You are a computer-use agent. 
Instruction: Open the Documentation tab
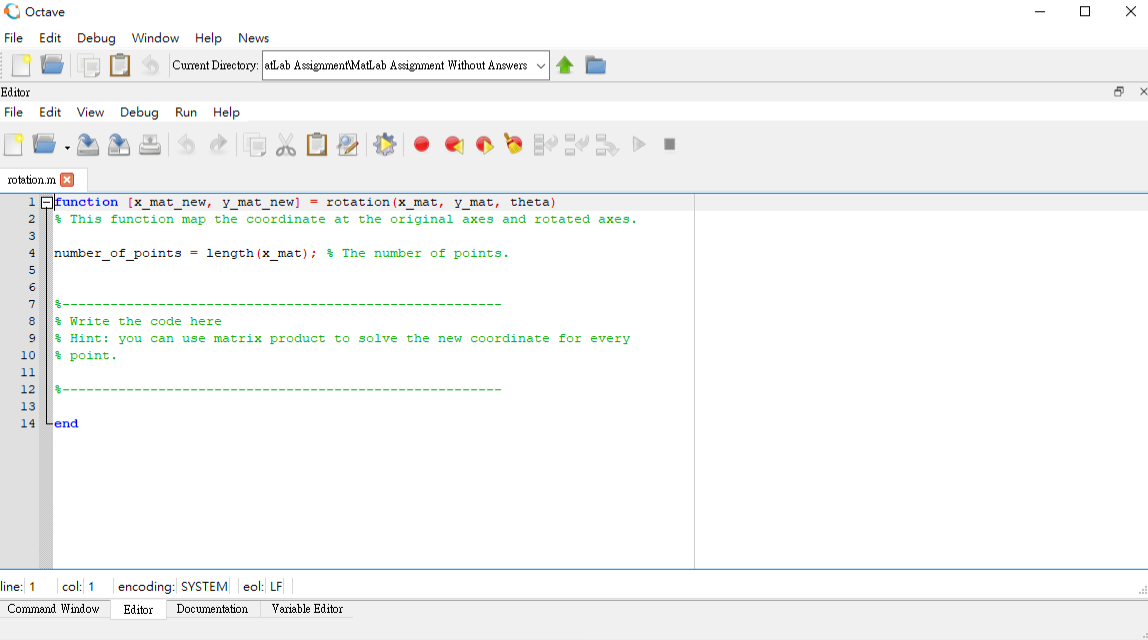coord(212,609)
